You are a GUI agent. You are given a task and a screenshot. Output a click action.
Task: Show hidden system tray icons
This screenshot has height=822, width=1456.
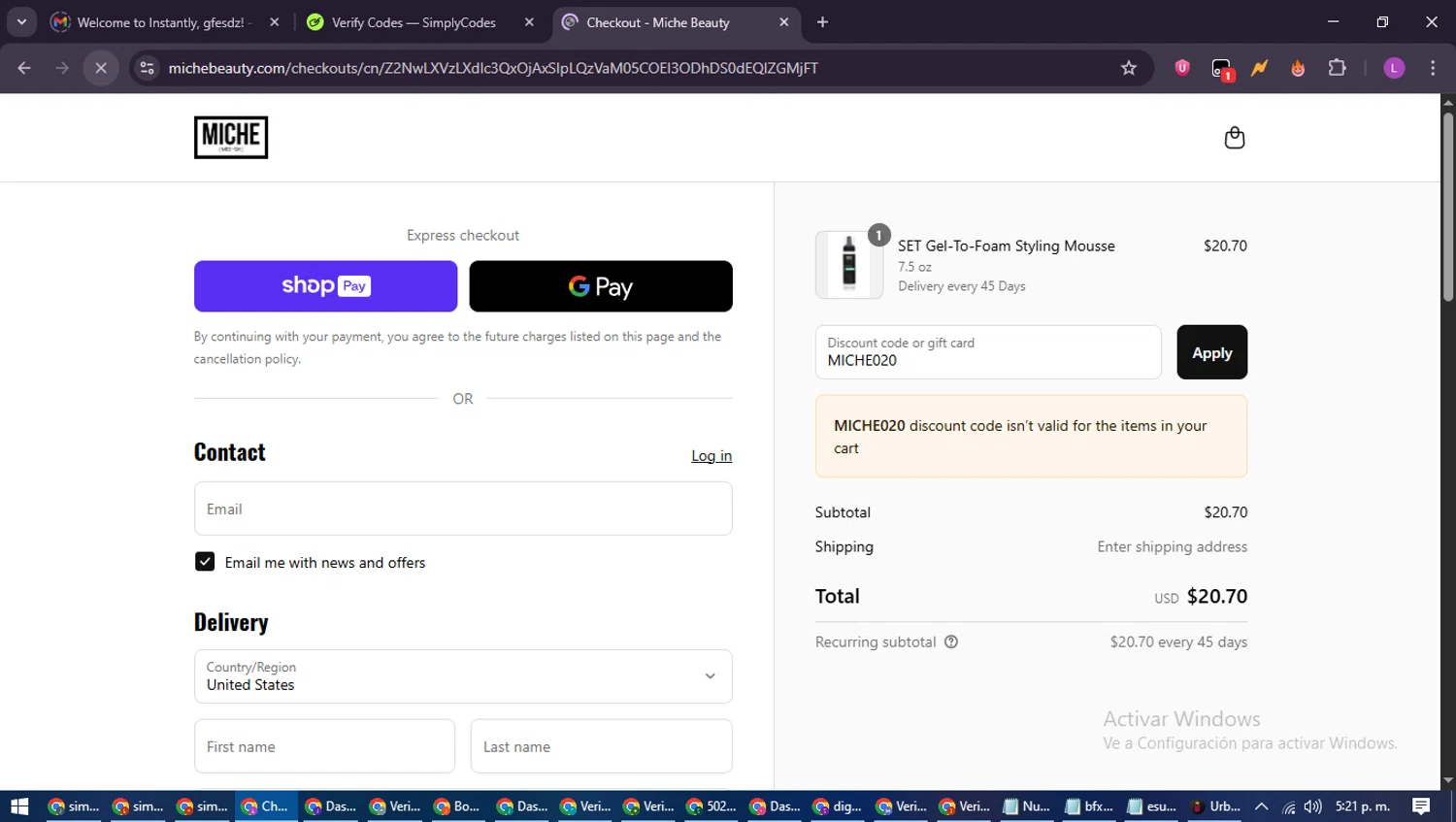click(x=1261, y=806)
